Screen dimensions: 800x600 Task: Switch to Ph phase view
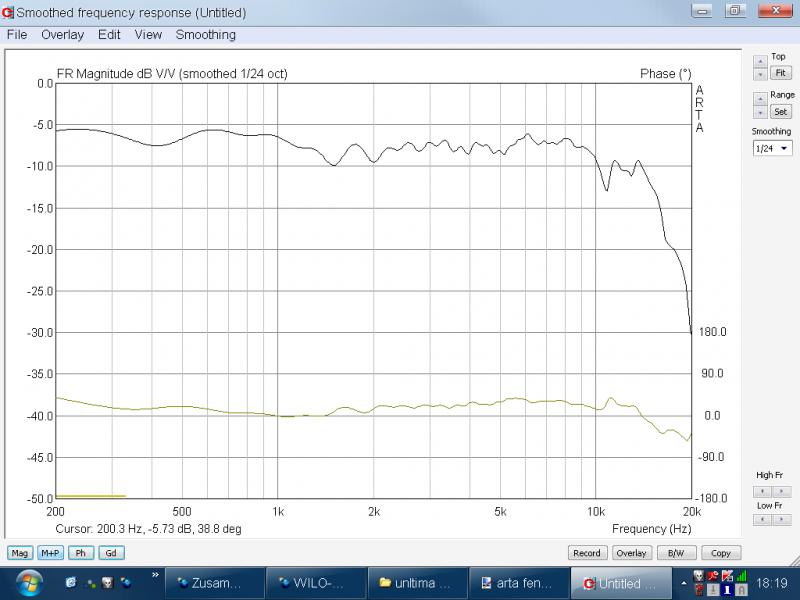click(x=81, y=553)
